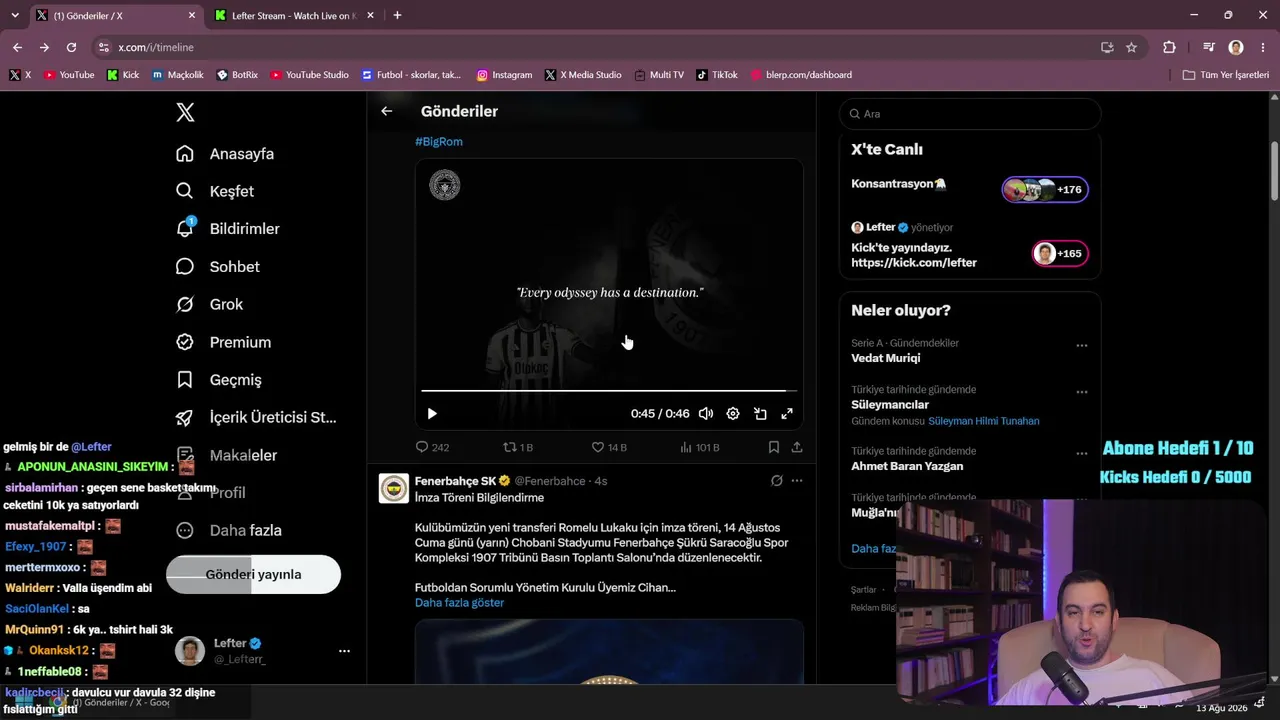Viewport: 1280px width, 720px height.
Task: Mute the video volume
Action: point(706,414)
